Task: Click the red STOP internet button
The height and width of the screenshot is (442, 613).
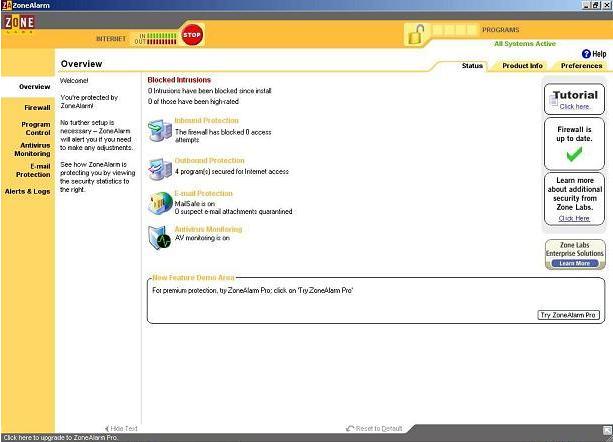Action: [192, 35]
